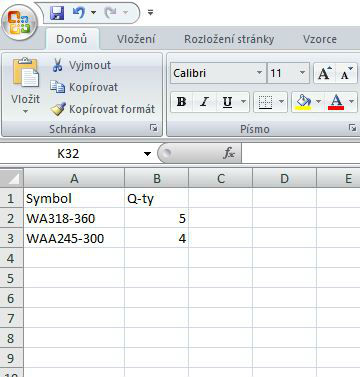Toggle underline formatting
The image size is (360, 377).
pyautogui.click(x=227, y=102)
